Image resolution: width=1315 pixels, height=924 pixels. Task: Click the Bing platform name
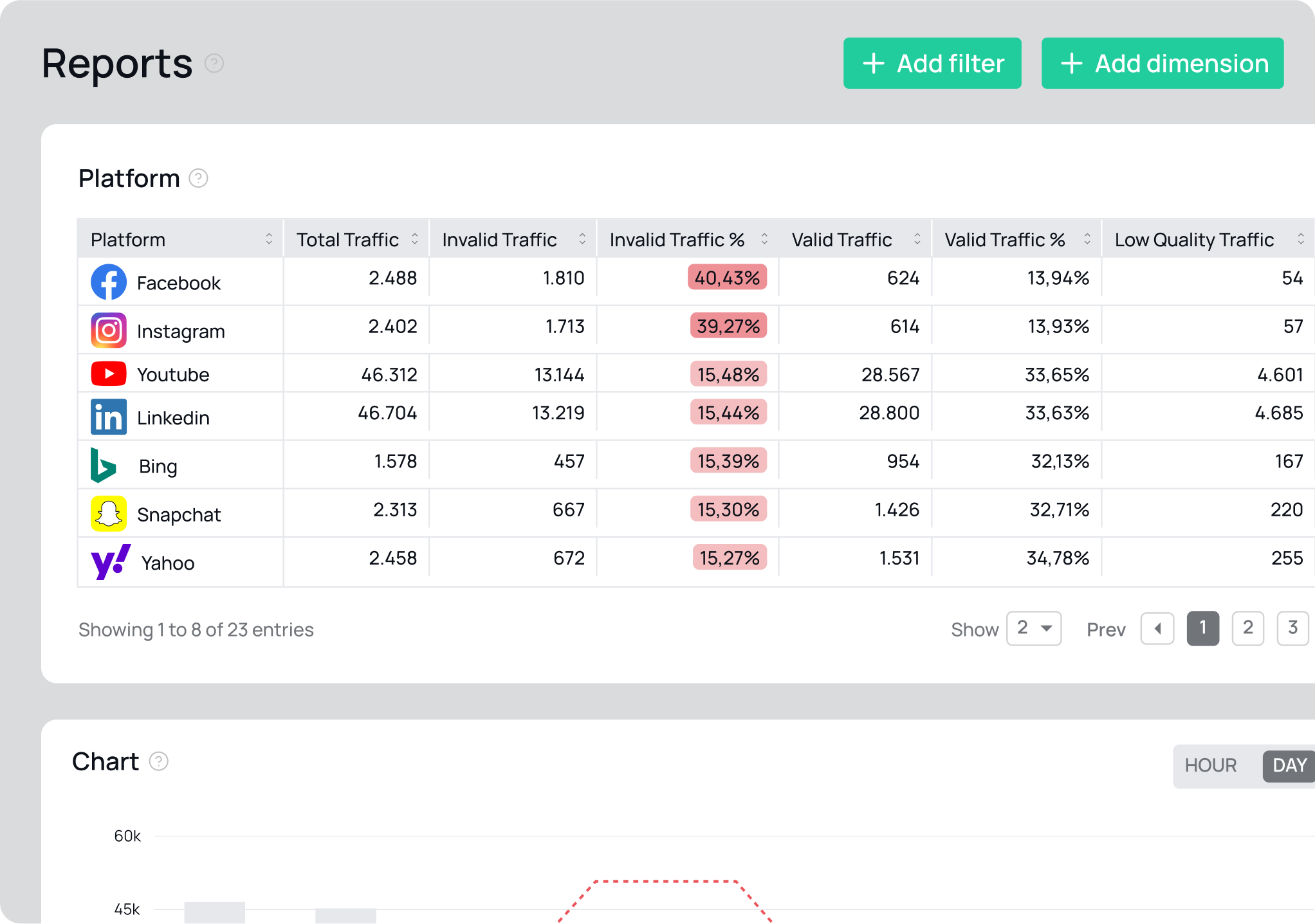pos(158,466)
